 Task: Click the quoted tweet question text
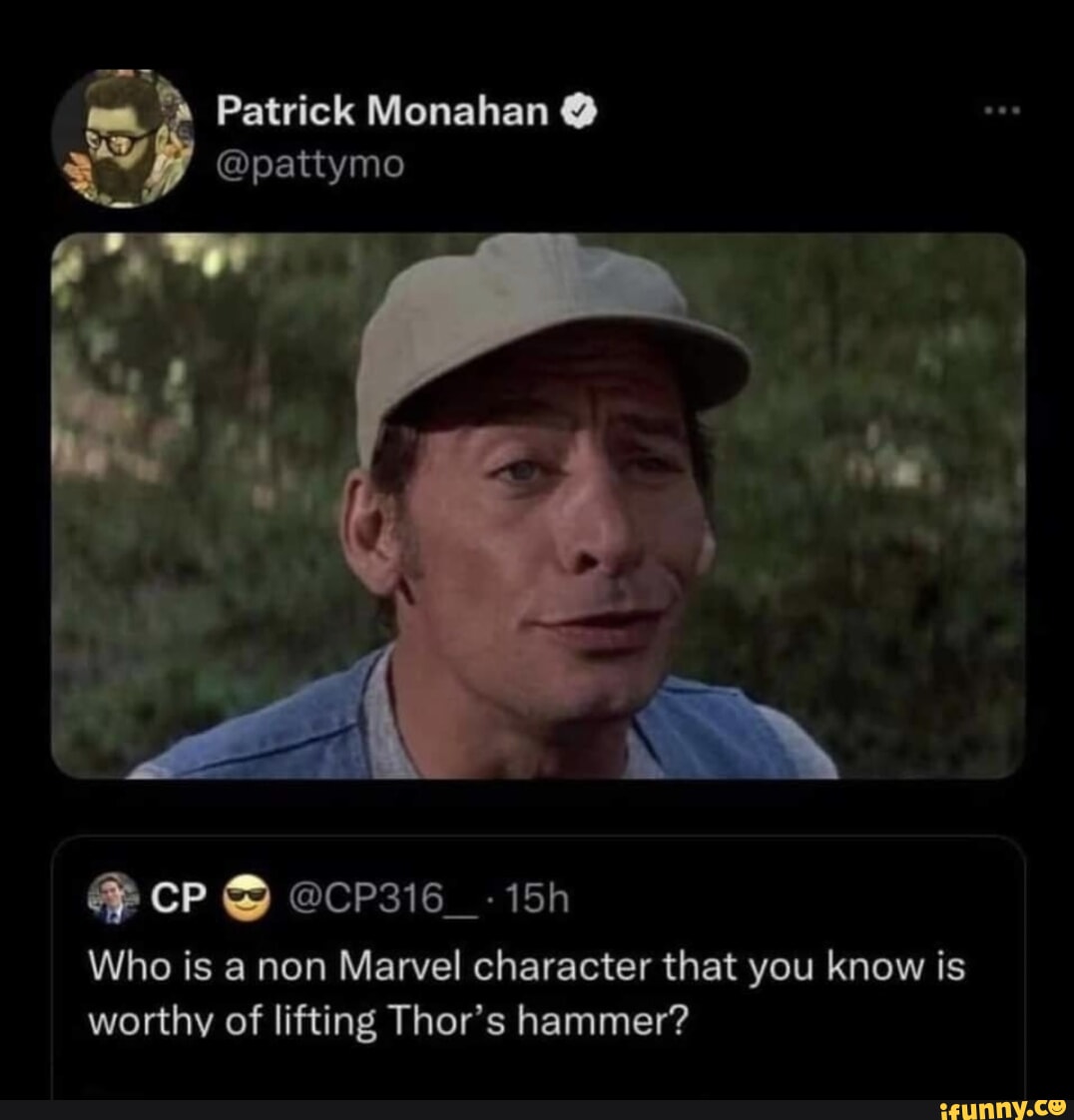coord(526,994)
